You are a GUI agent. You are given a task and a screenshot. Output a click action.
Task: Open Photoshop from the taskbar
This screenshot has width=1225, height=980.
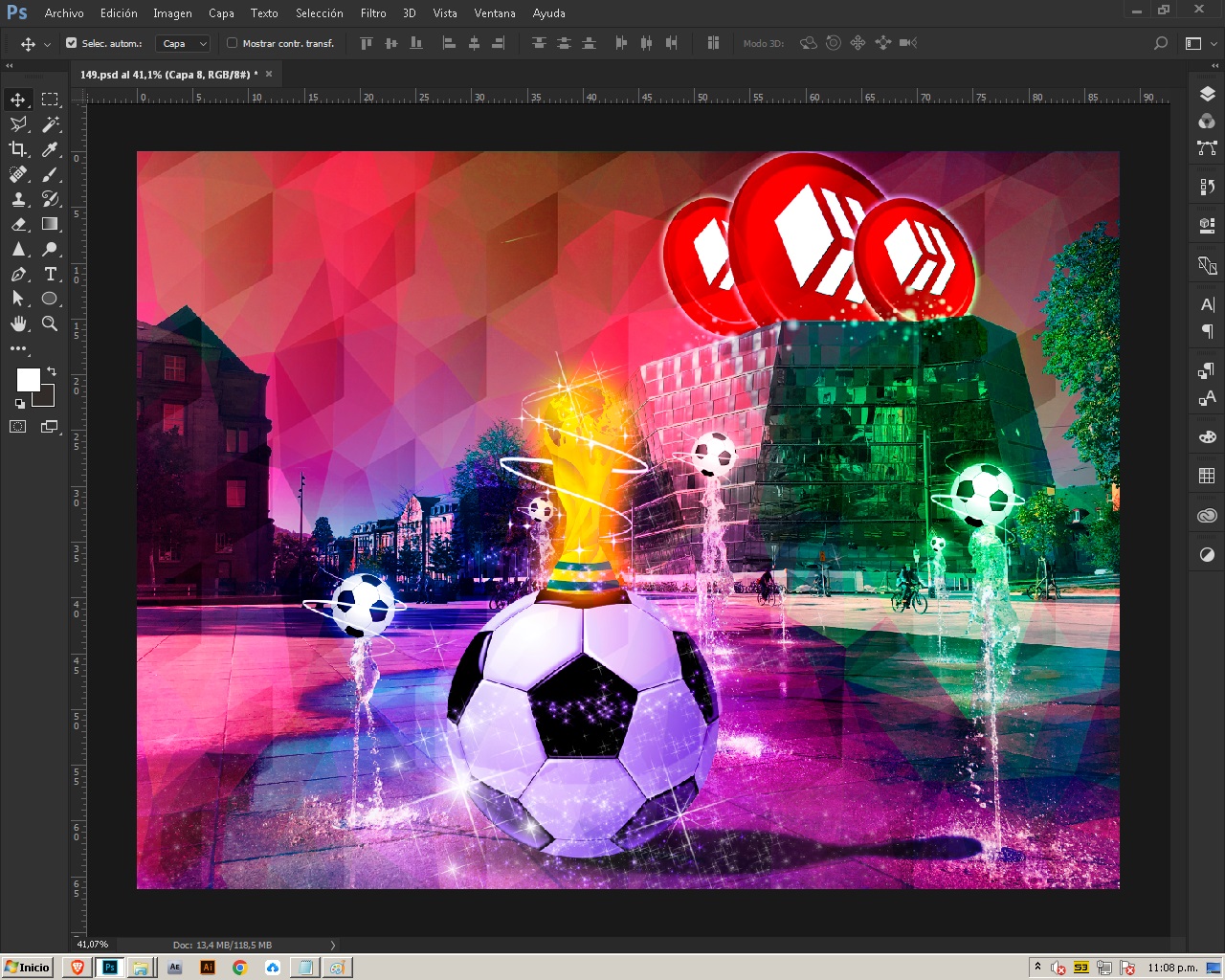click(110, 968)
